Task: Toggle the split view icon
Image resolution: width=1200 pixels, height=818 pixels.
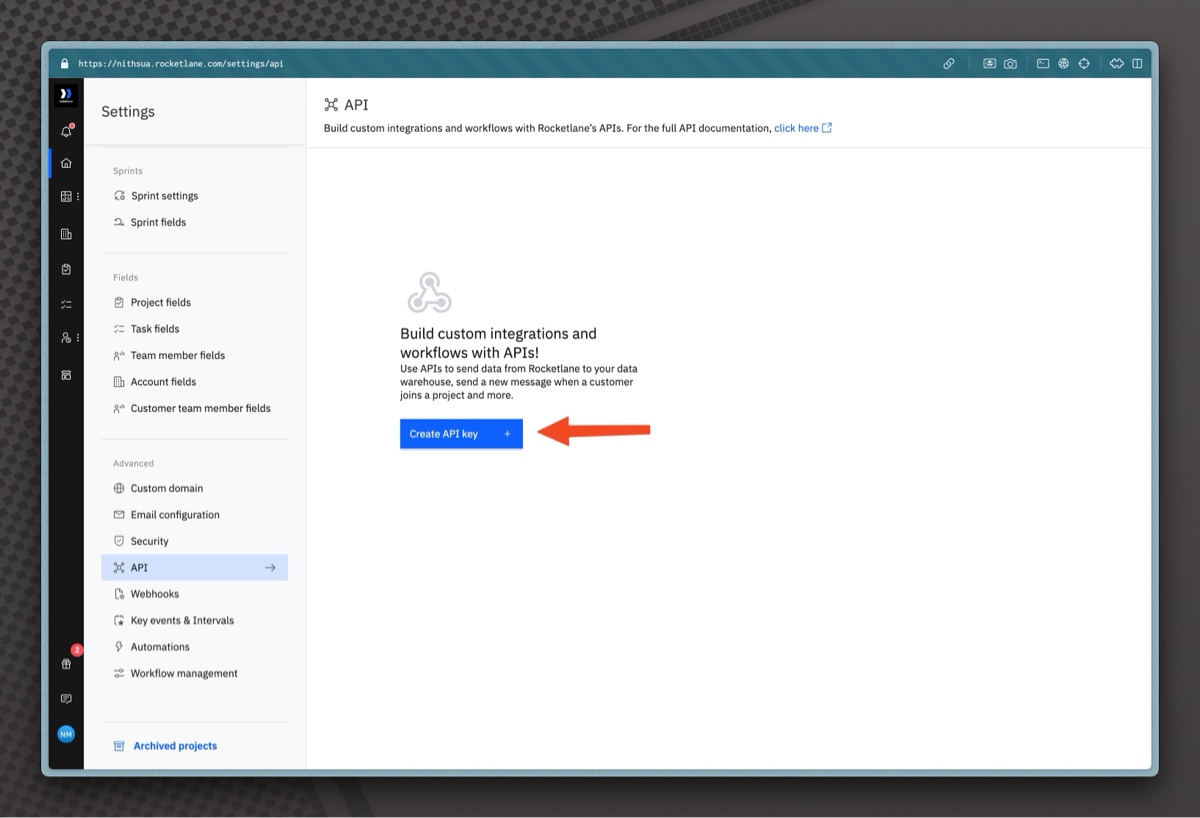Action: pos(1137,63)
